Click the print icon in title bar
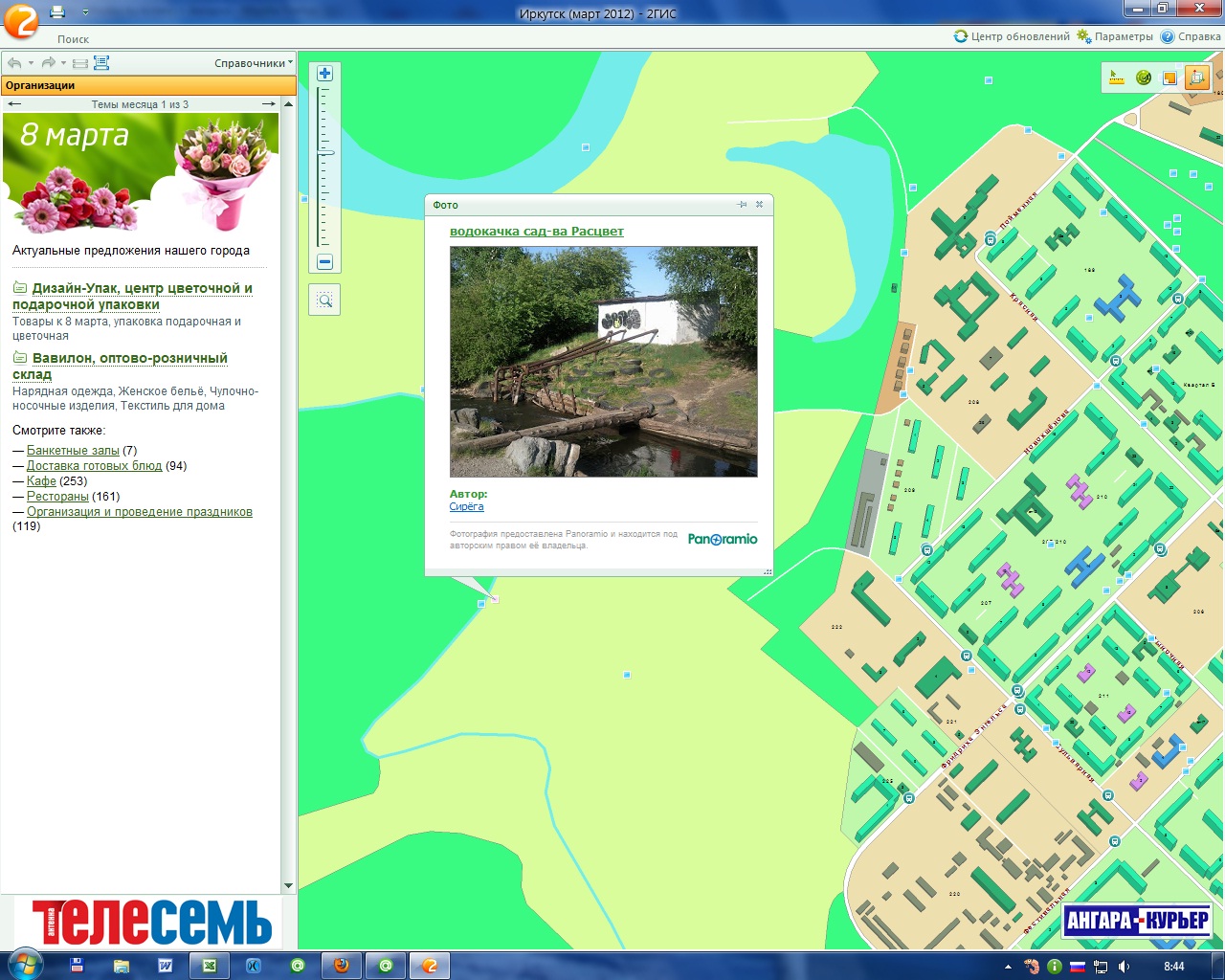1225x980 pixels. tap(57, 12)
